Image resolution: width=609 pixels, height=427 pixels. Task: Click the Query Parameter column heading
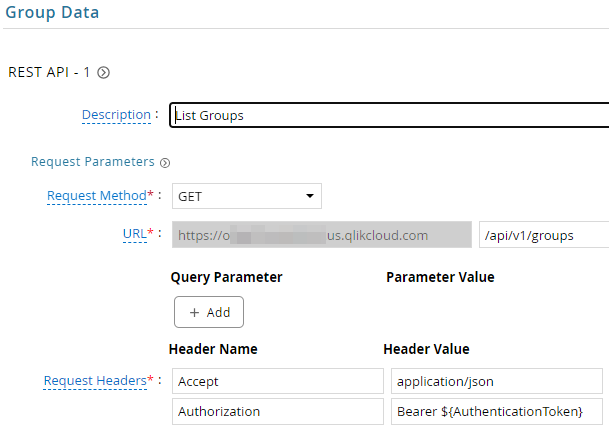[x=226, y=277]
